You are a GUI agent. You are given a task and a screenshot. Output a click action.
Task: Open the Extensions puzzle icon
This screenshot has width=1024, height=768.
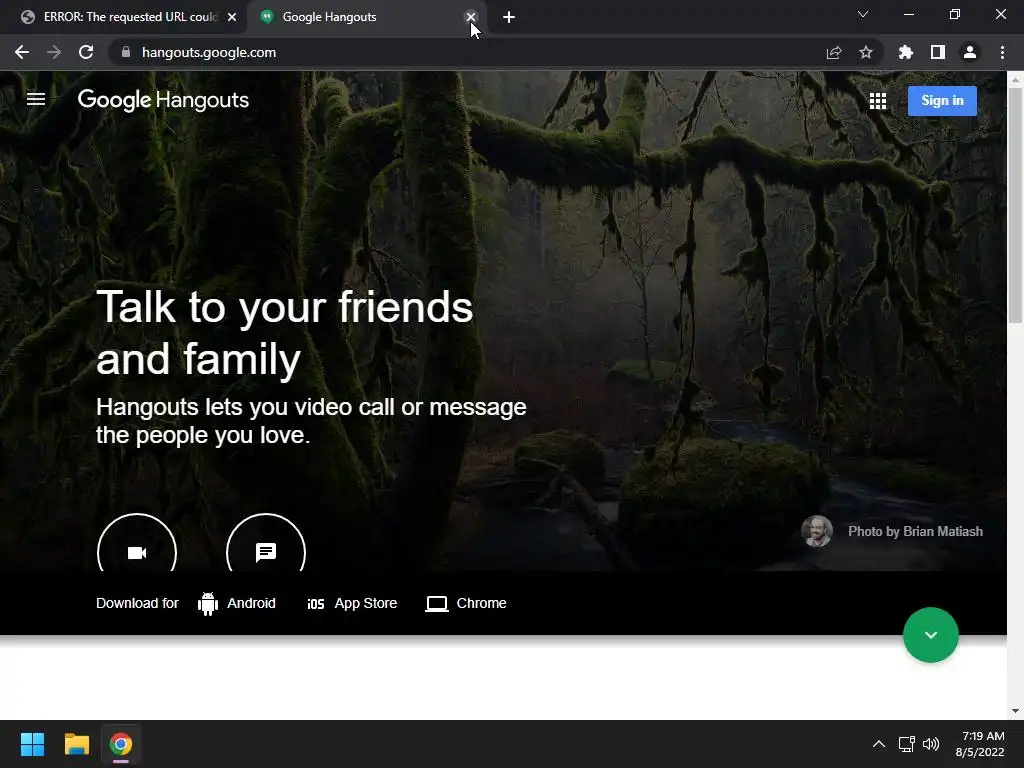tap(906, 52)
